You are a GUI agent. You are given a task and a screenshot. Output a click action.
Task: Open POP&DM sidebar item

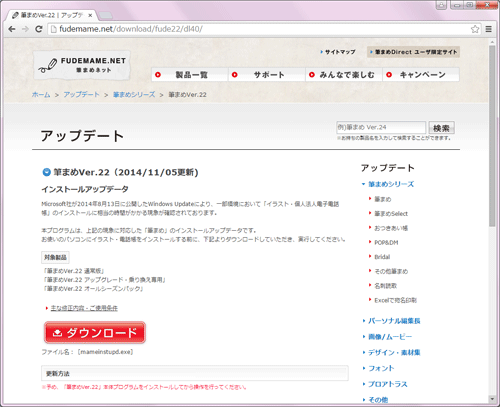tap(386, 243)
